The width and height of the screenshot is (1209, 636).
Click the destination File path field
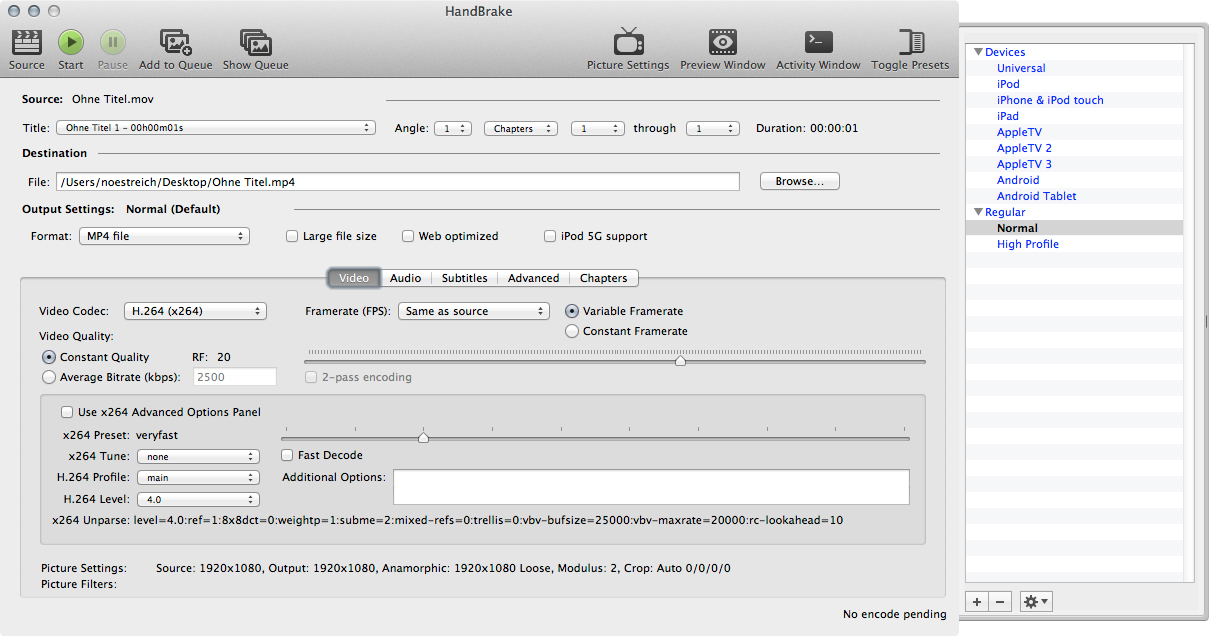pyautogui.click(x=398, y=182)
